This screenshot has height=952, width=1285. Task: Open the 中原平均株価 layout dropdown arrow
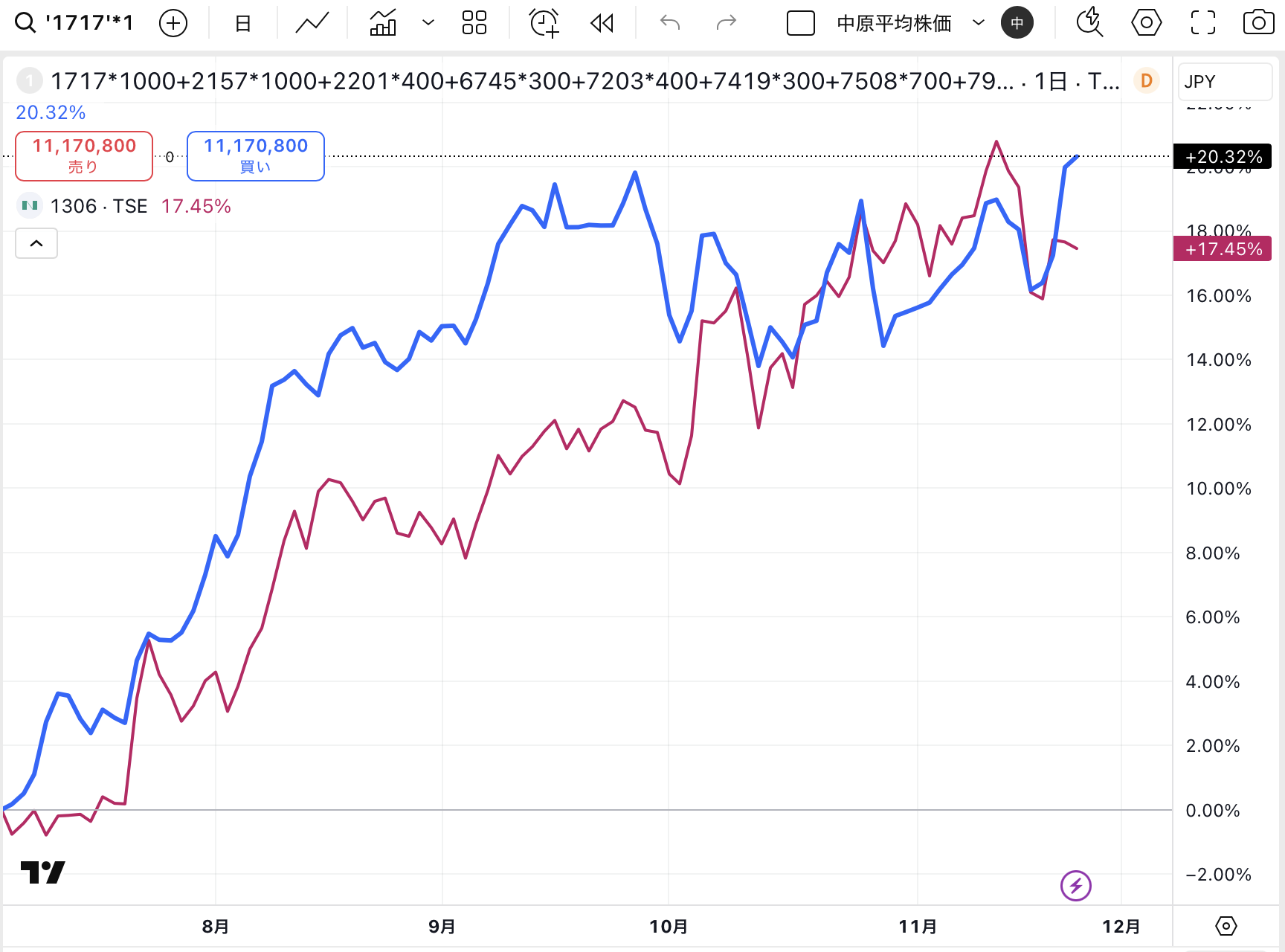[979, 23]
